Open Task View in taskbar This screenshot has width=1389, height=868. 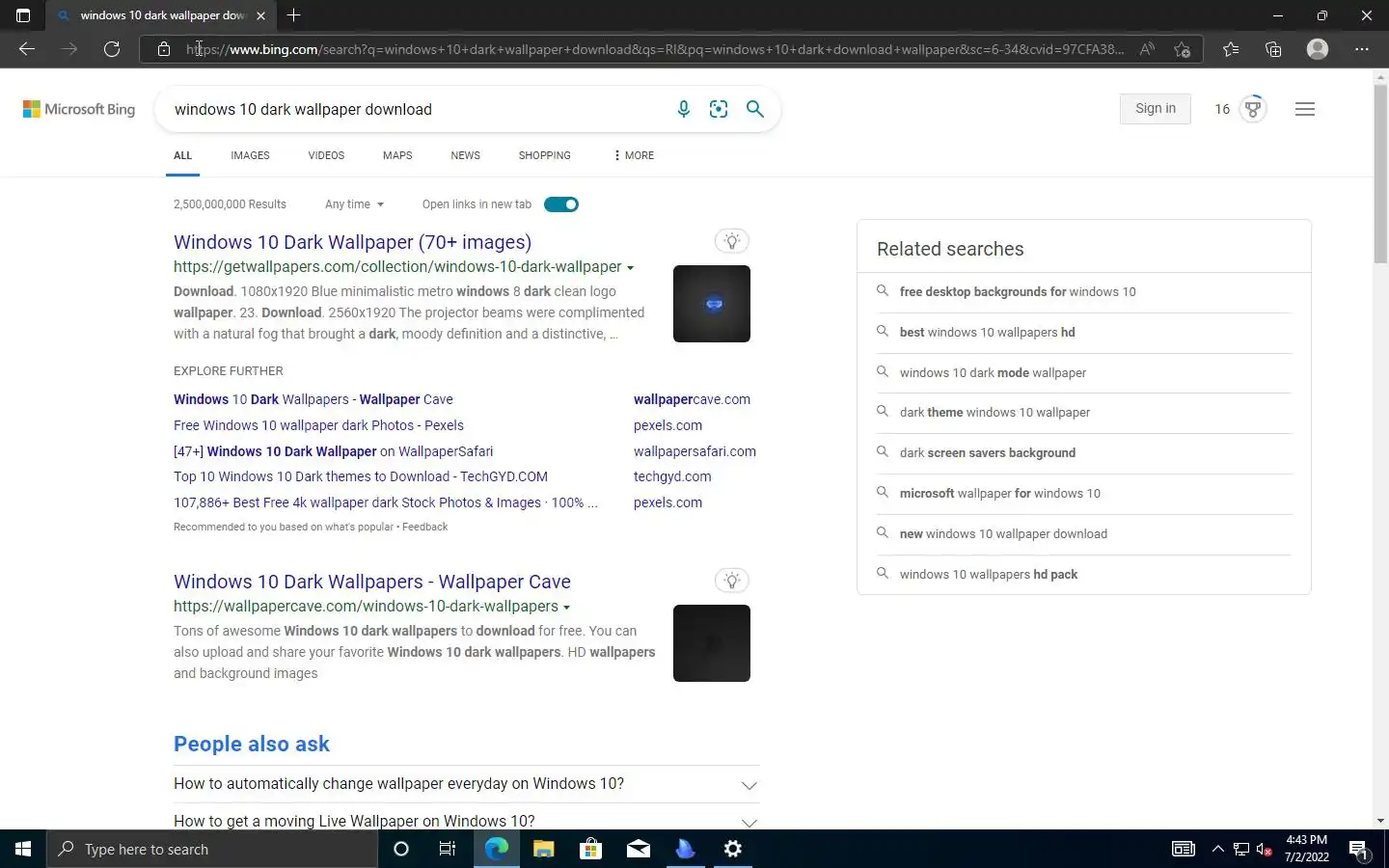[x=448, y=849]
